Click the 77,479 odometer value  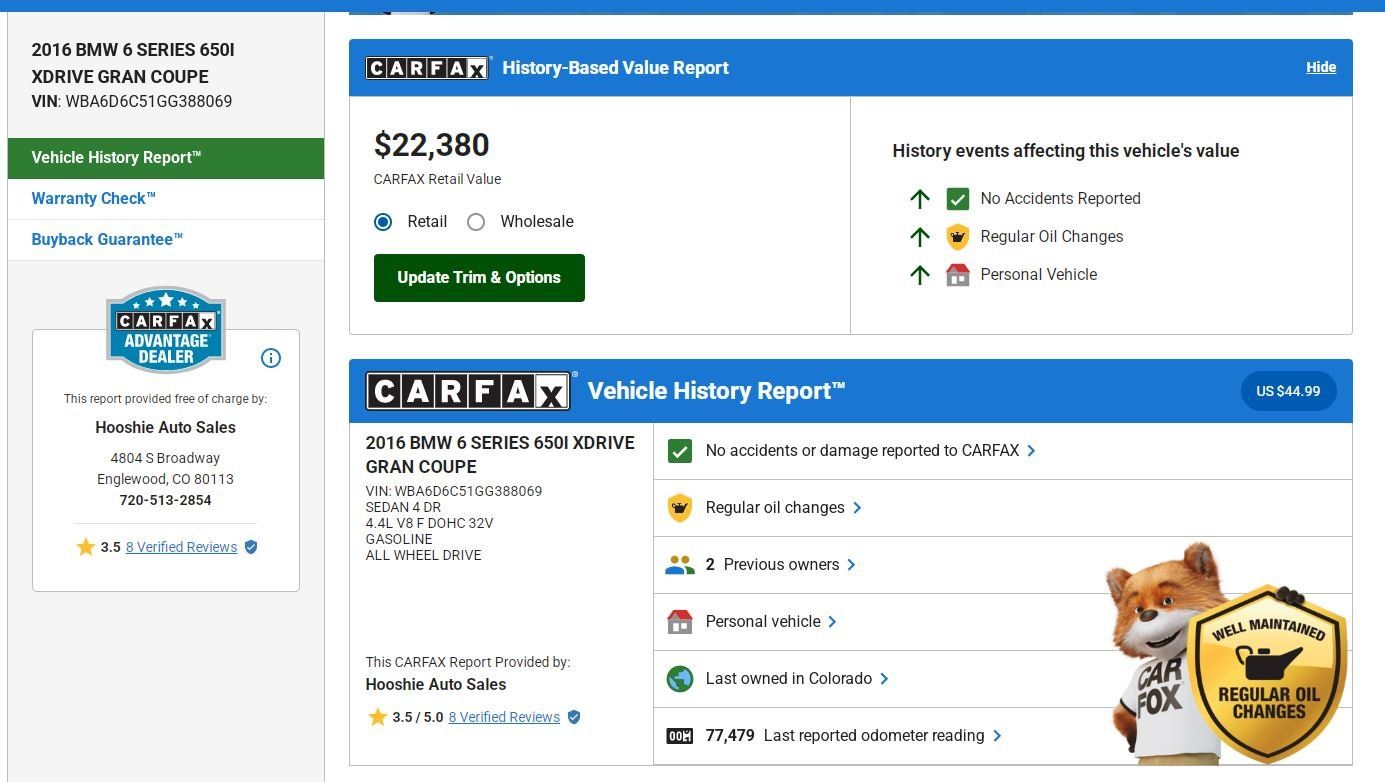[x=730, y=736]
